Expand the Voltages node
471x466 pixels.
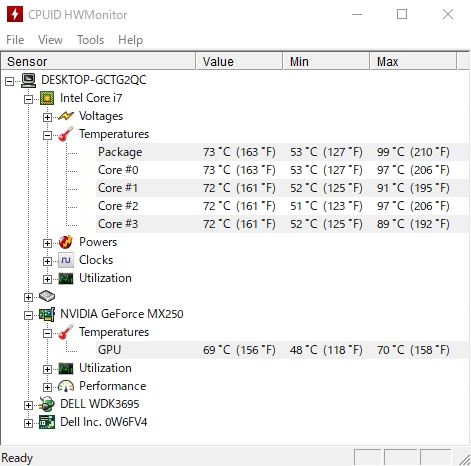click(x=47, y=117)
